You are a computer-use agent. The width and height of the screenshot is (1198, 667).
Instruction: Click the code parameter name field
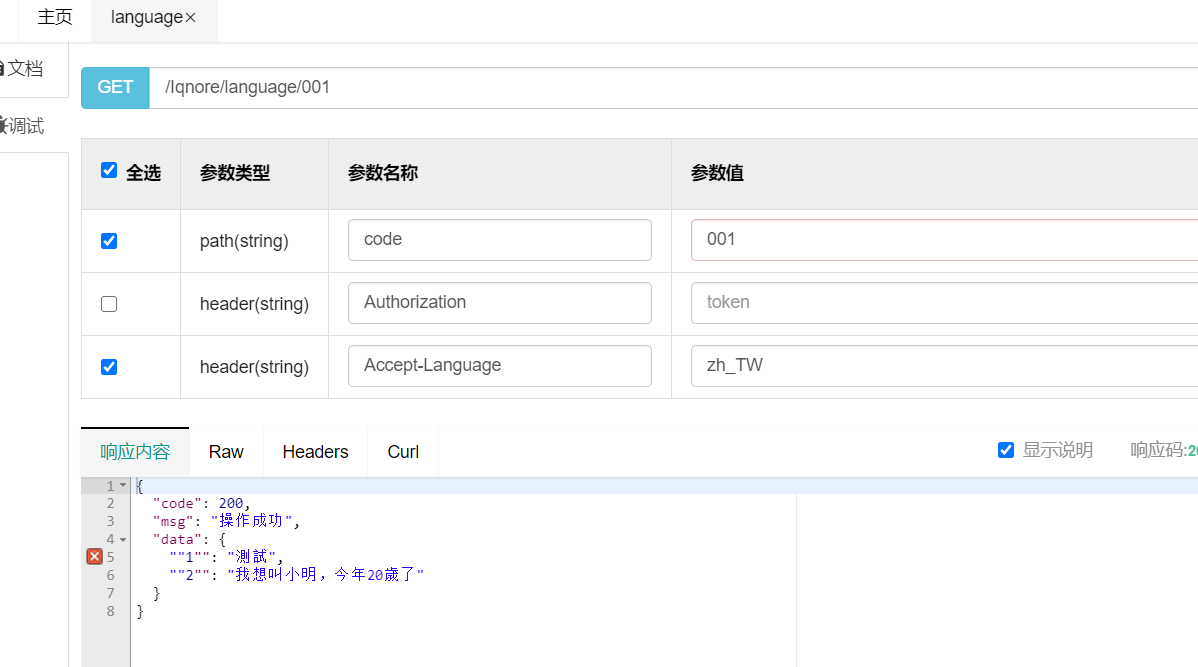point(500,240)
